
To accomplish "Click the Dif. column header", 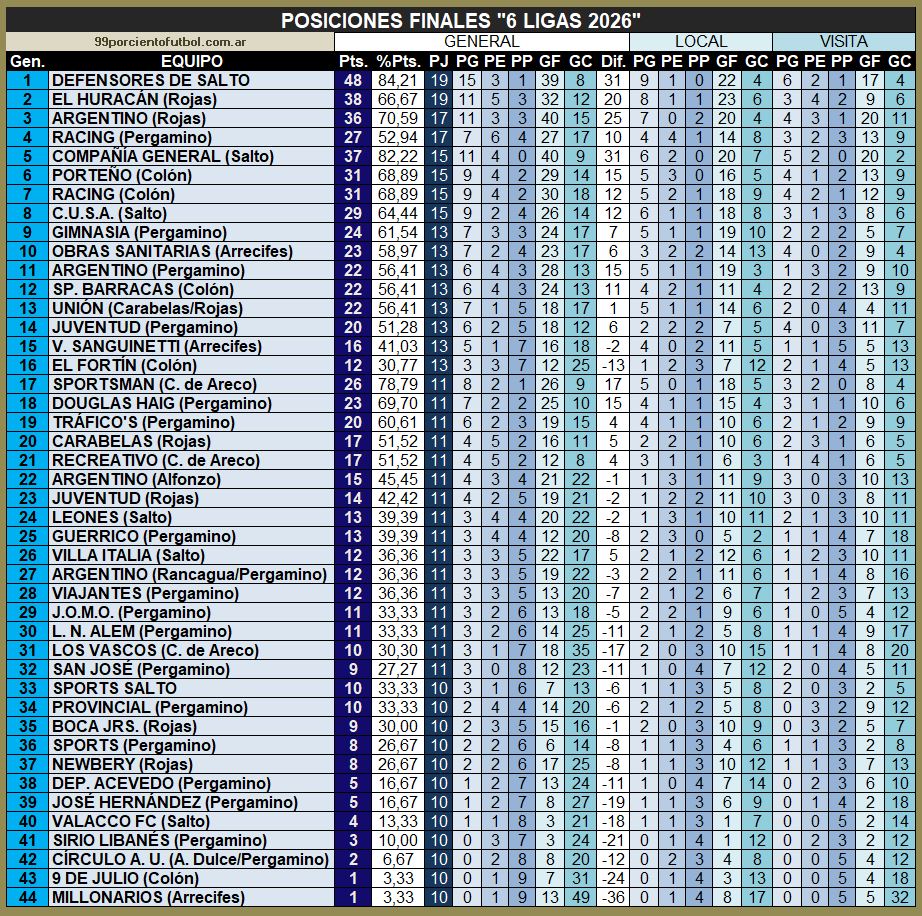I will tap(613, 61).
